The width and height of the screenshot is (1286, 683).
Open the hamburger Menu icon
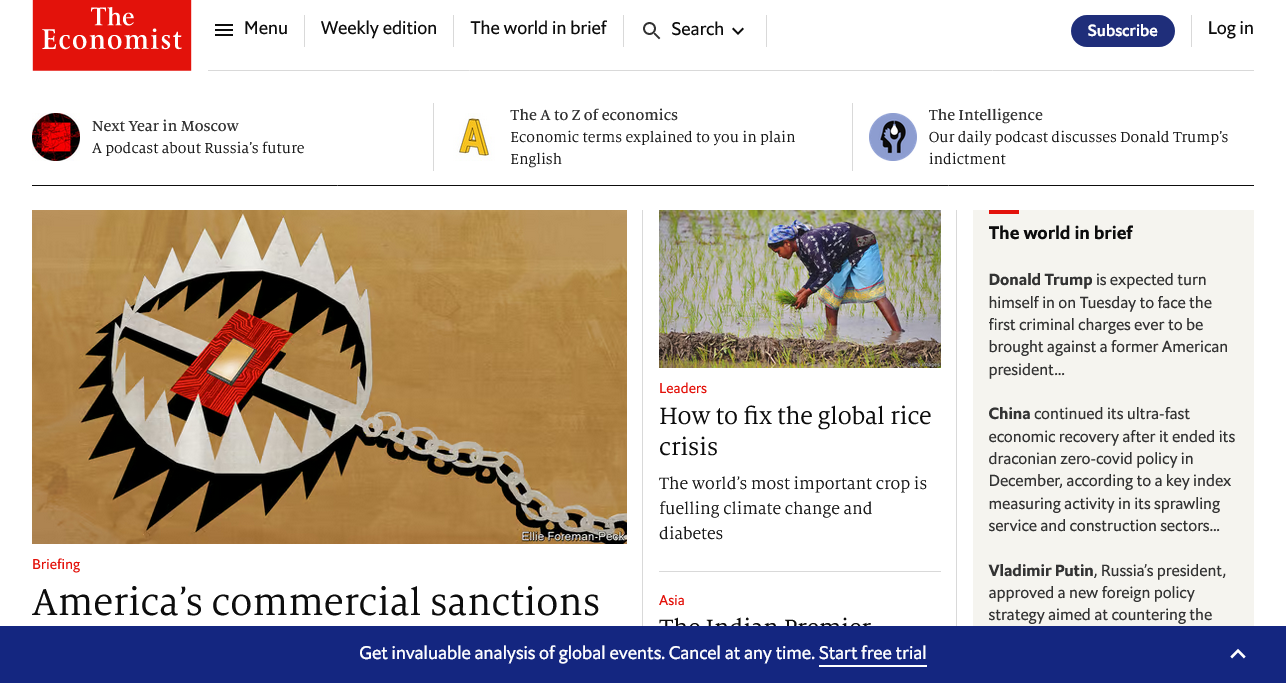224,30
